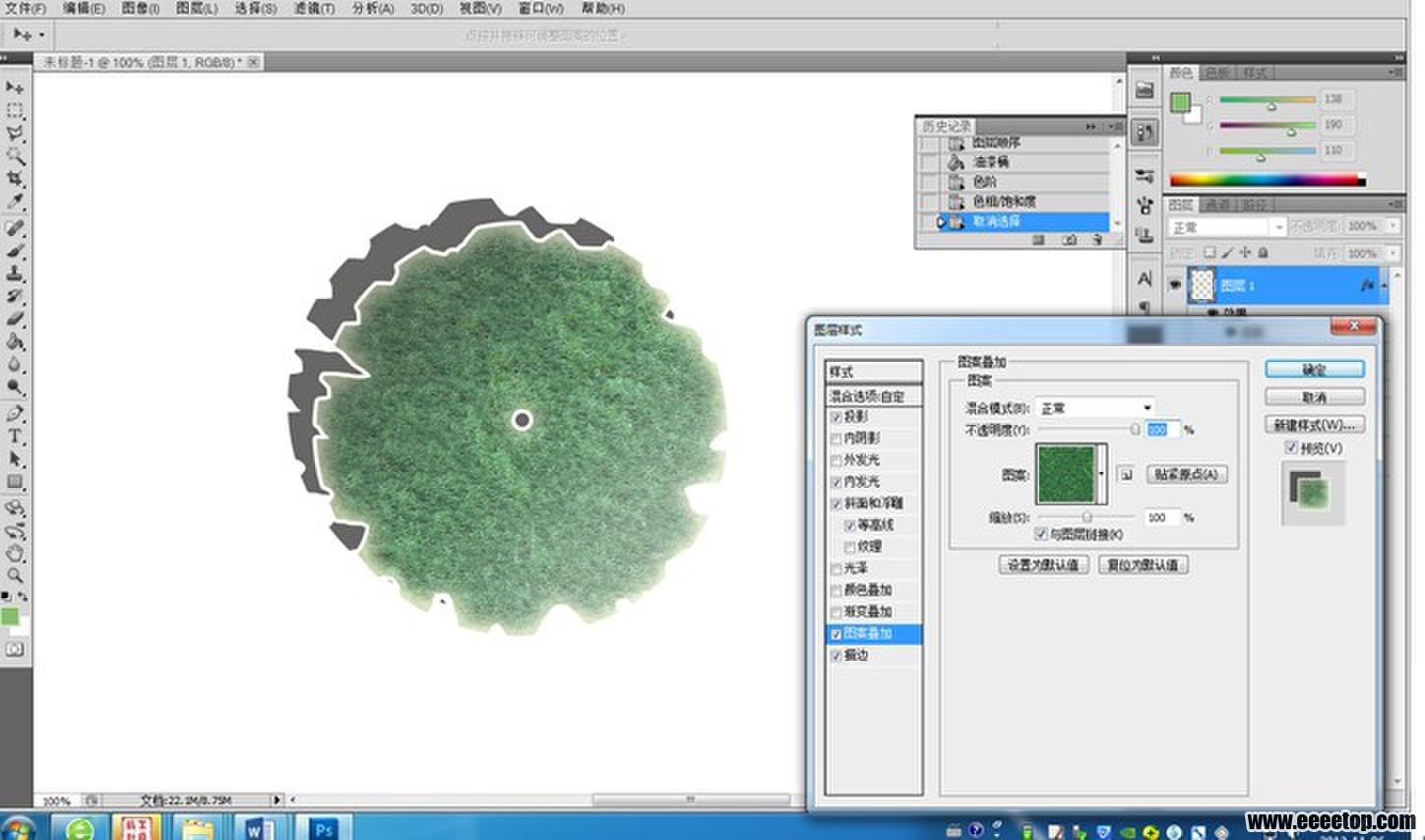Toggle the 投影 drop shadow checkbox
Image resolution: width=1425 pixels, height=840 pixels.
click(x=836, y=418)
